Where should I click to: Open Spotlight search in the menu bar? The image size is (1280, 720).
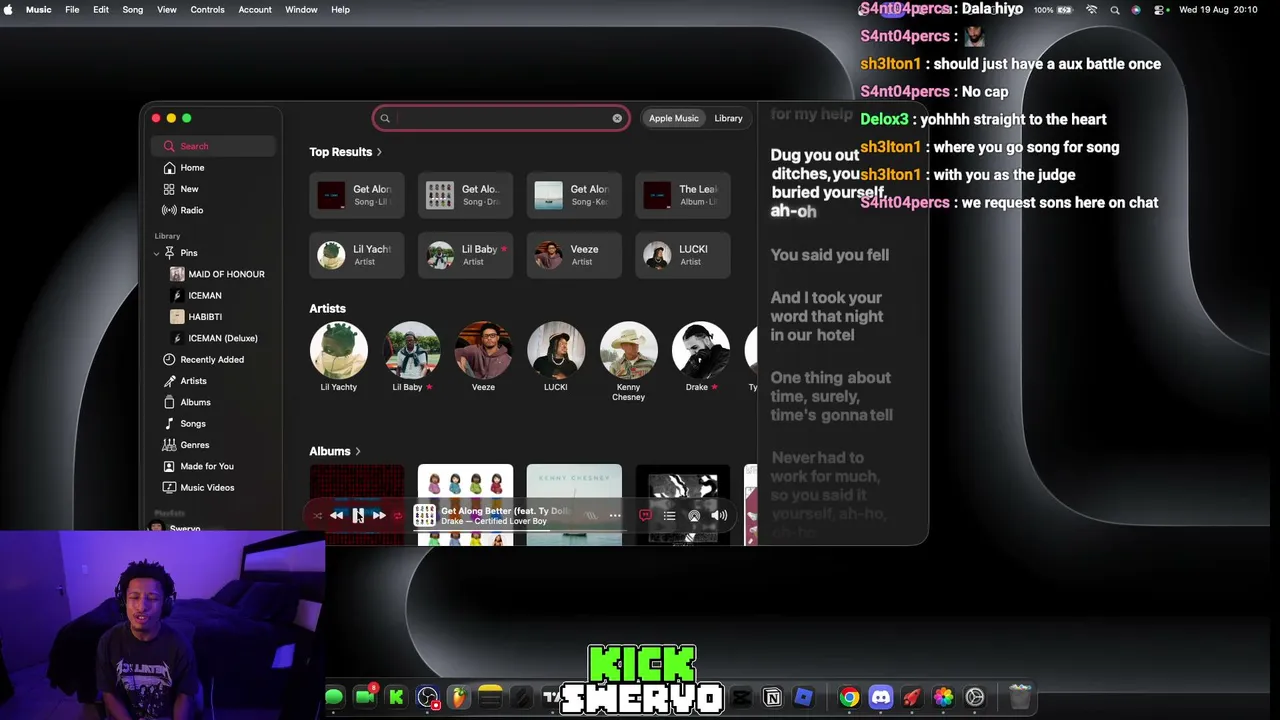(x=1114, y=10)
